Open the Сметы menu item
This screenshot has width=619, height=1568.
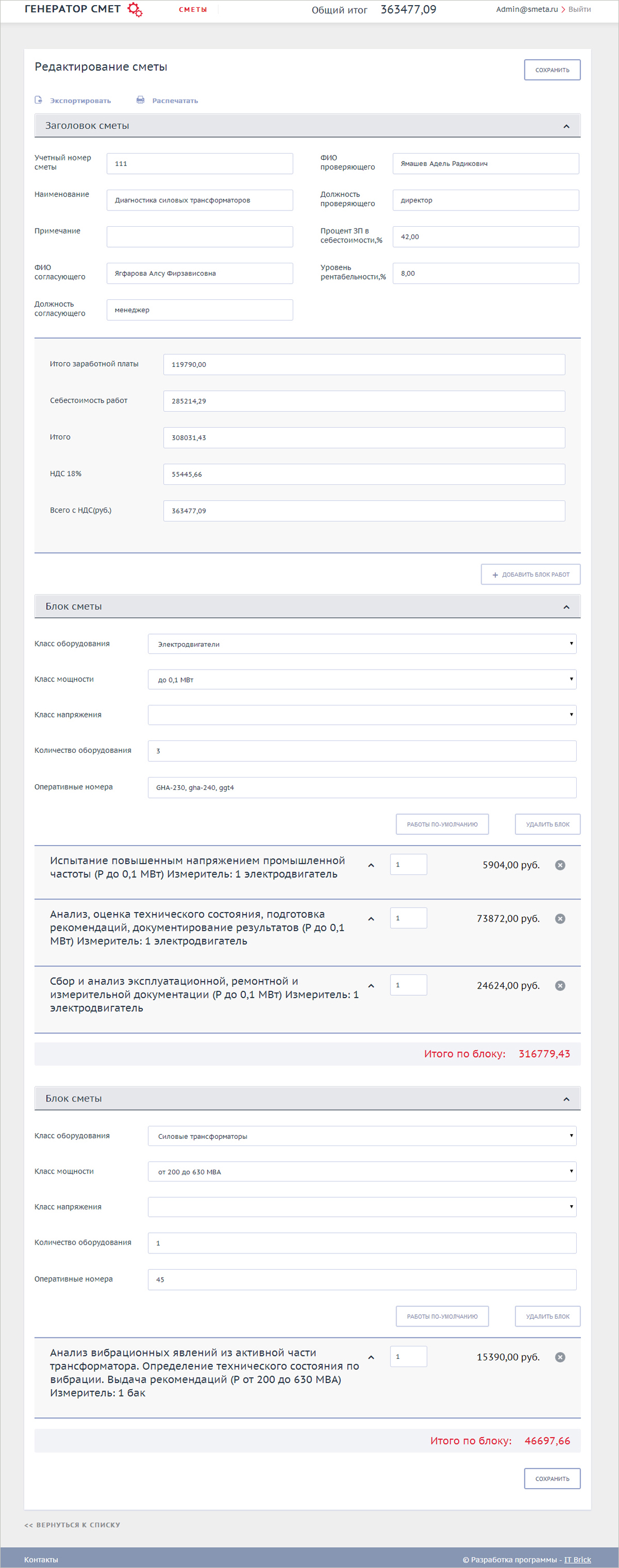pyautogui.click(x=192, y=10)
